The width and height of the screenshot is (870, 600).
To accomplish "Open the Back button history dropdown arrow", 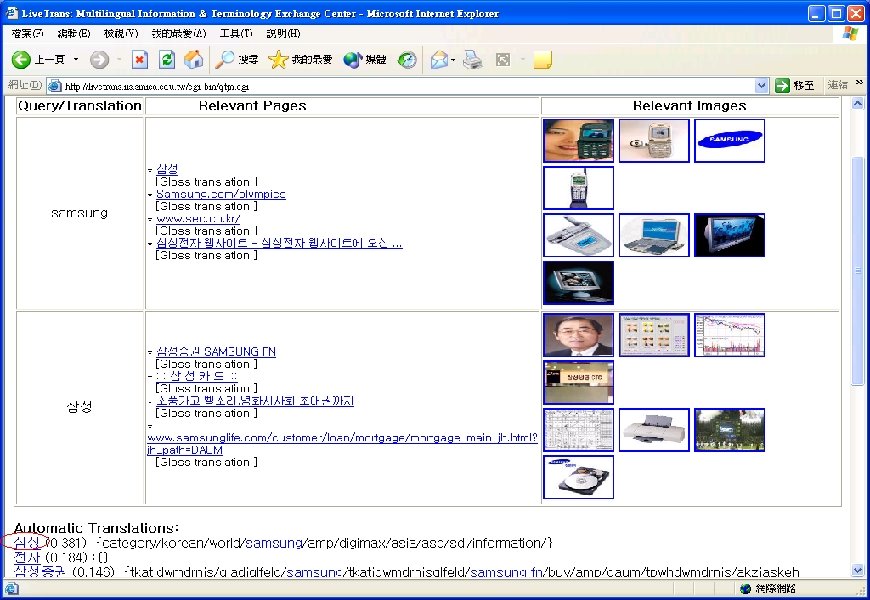I will pyautogui.click(x=76, y=59).
